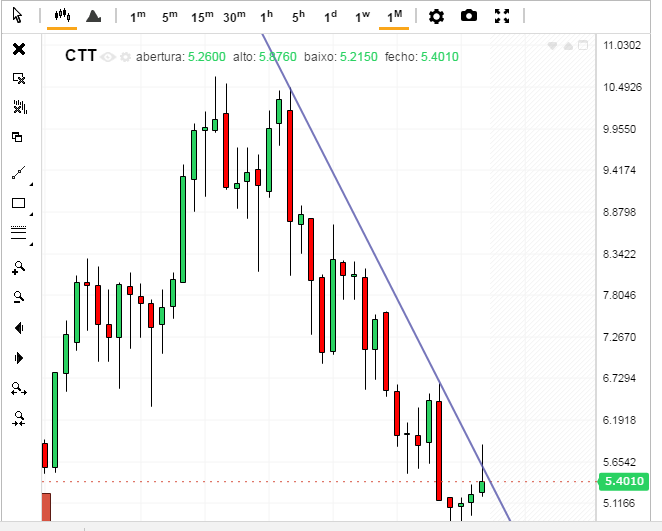Image resolution: width=662 pixels, height=531 pixels.
Task: Select the rectangle shape tool
Action: pyautogui.click(x=19, y=203)
